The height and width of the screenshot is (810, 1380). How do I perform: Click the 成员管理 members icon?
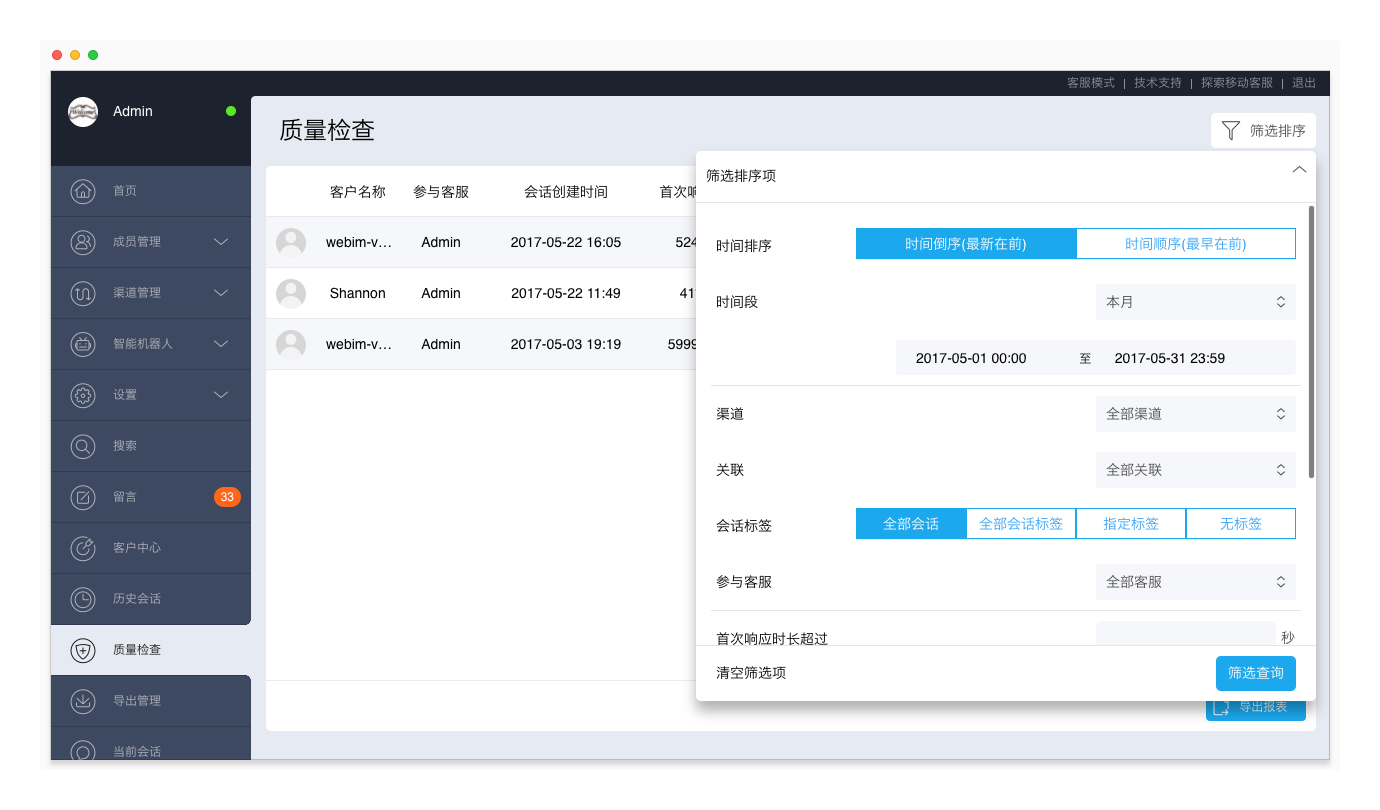pyautogui.click(x=83, y=242)
